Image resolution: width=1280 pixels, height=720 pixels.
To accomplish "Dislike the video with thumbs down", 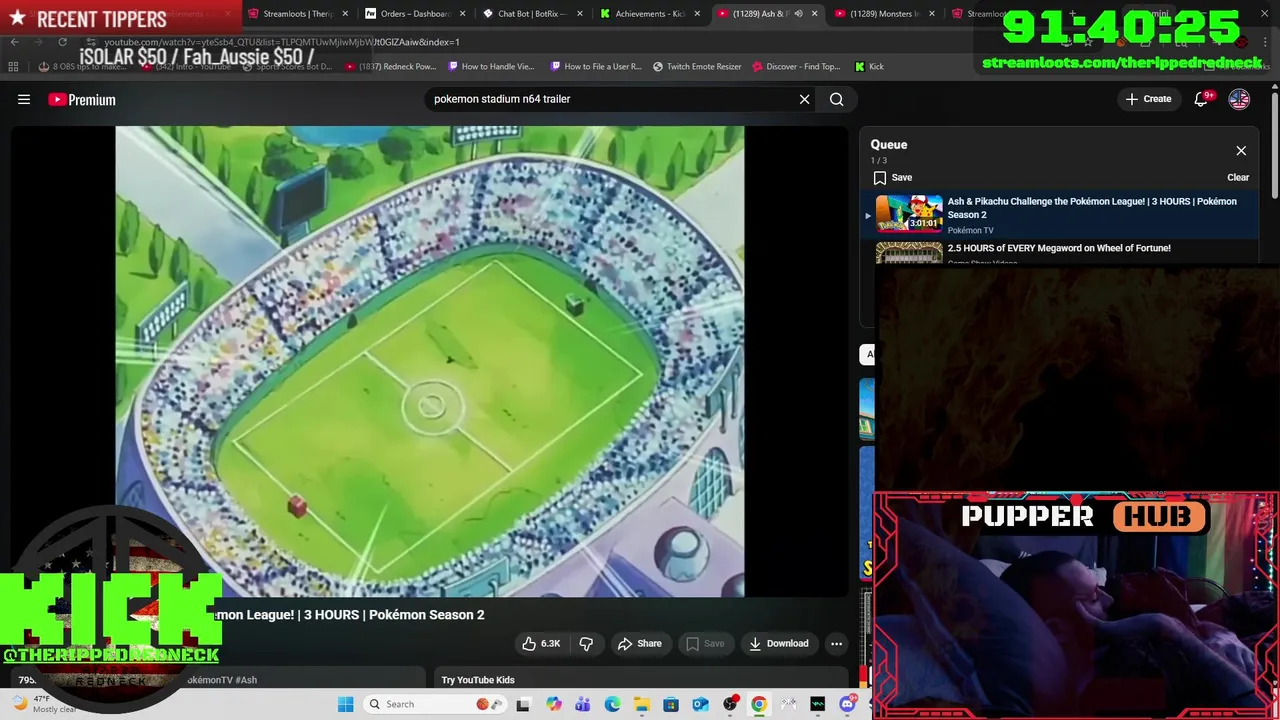I will pos(587,643).
